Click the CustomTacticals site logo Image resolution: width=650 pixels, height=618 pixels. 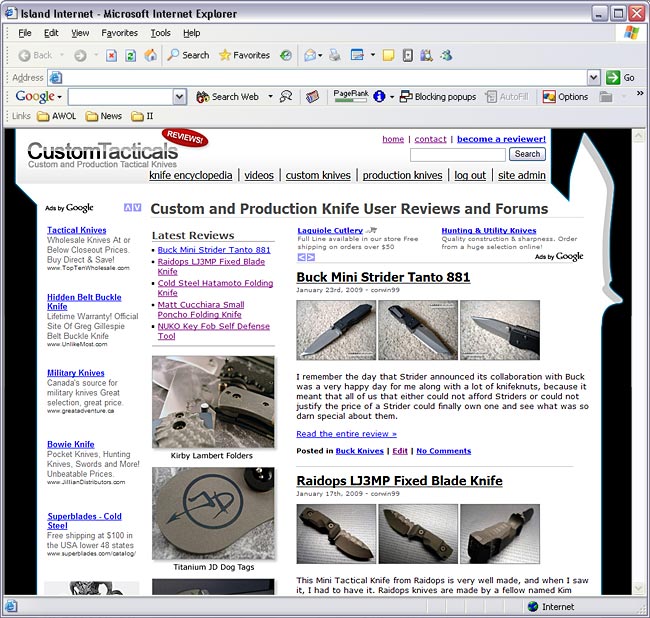pos(103,154)
